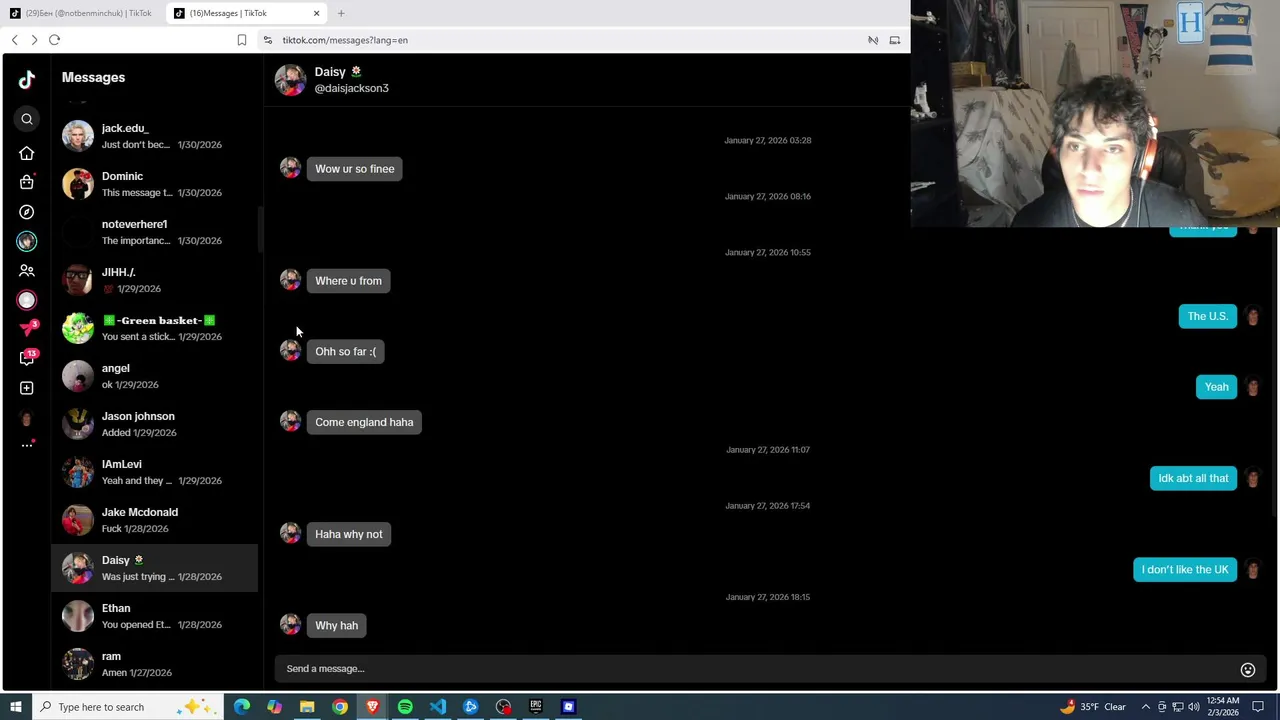Open the Windows notification center
The image size is (1280, 720).
(1258, 707)
